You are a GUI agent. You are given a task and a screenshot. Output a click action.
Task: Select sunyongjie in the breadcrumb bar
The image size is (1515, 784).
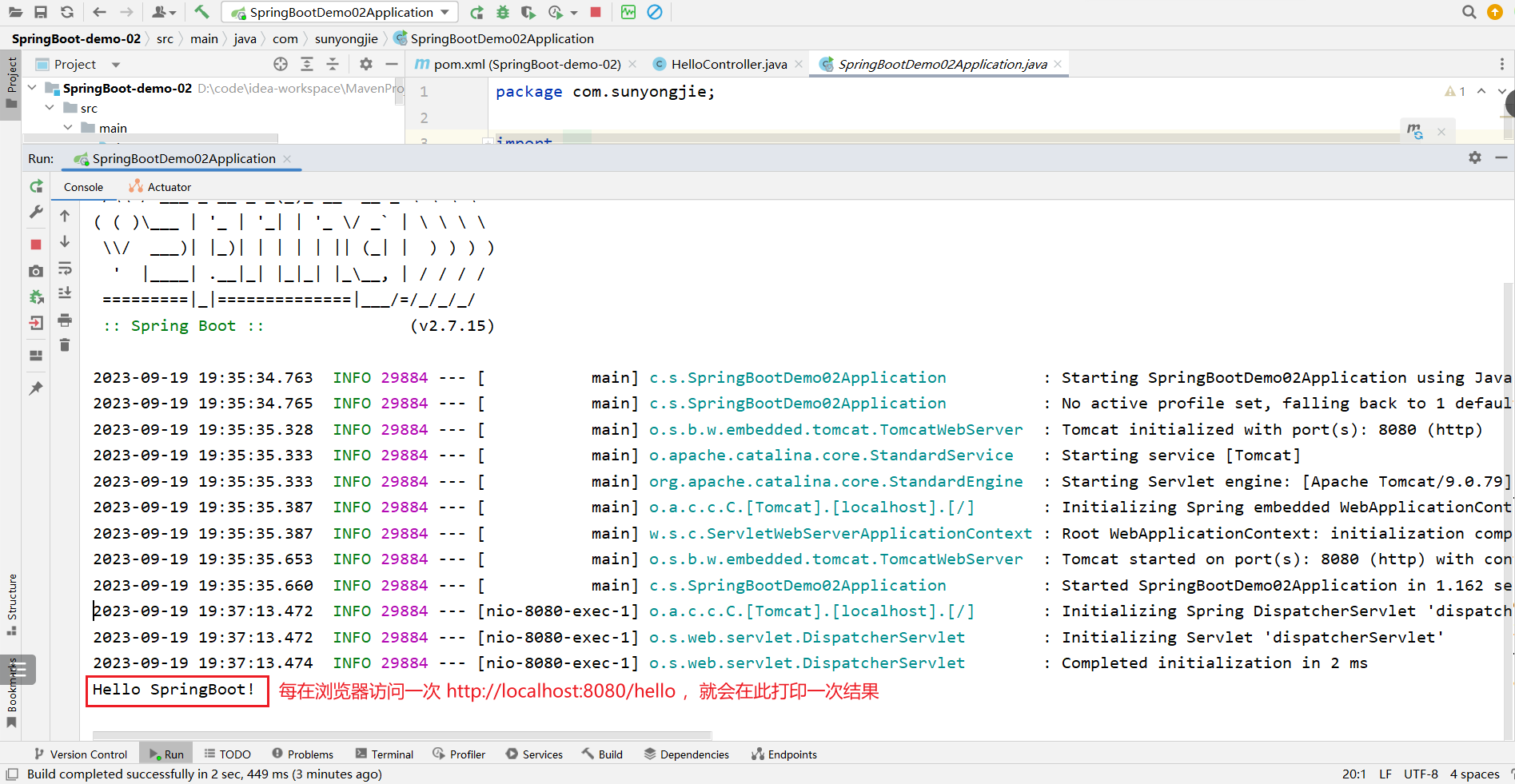345,38
